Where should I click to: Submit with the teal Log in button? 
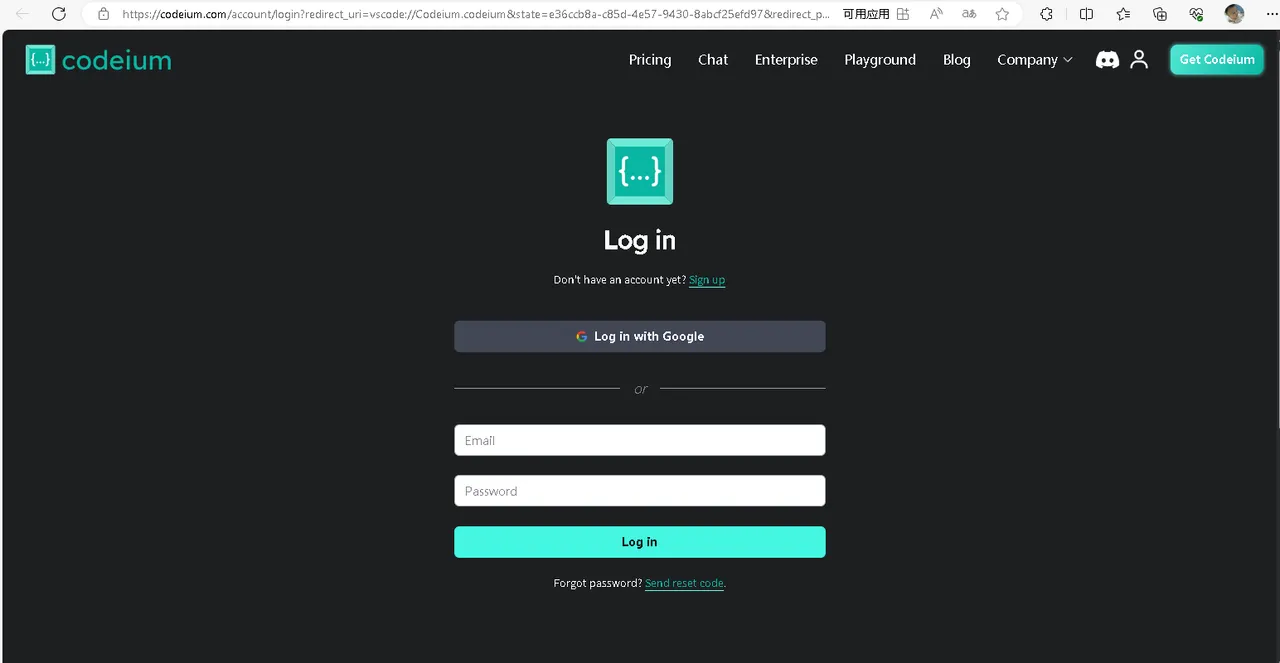coord(640,542)
